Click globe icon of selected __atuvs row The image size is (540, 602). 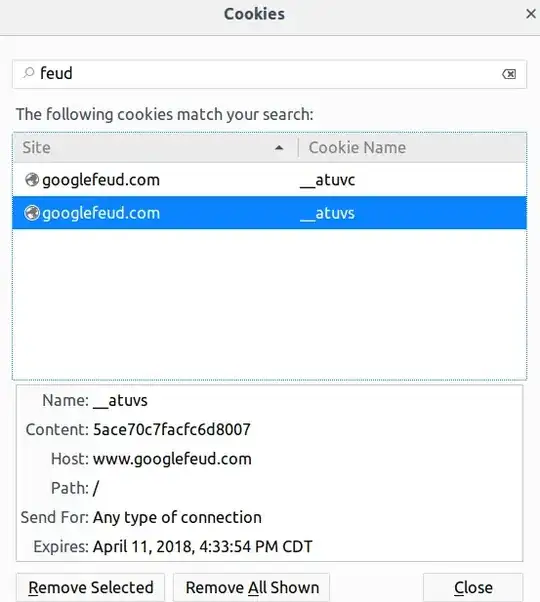tap(32, 213)
